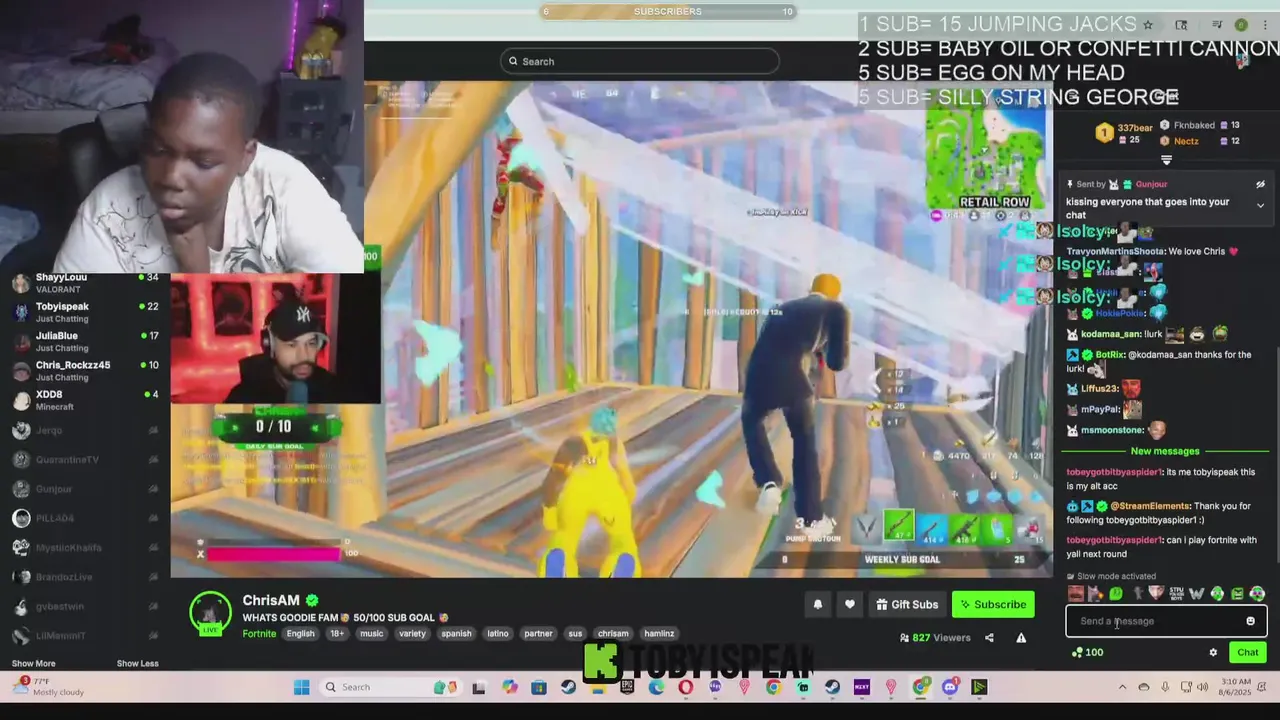The image size is (1280, 720).
Task: Click username tobeygotbitbyaspider1 in the Fortnite message
Action: click(x=1114, y=540)
